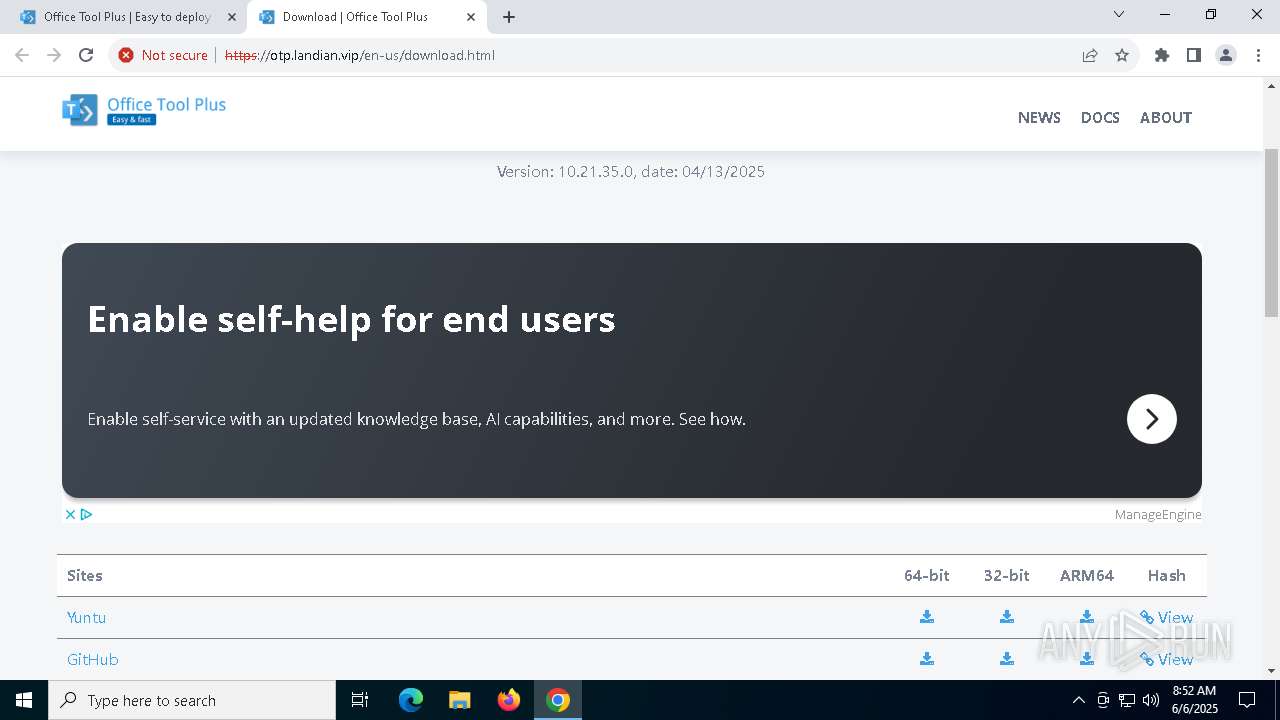Open the network tray icon
Screen dimensions: 1280x720
tap(1127, 700)
